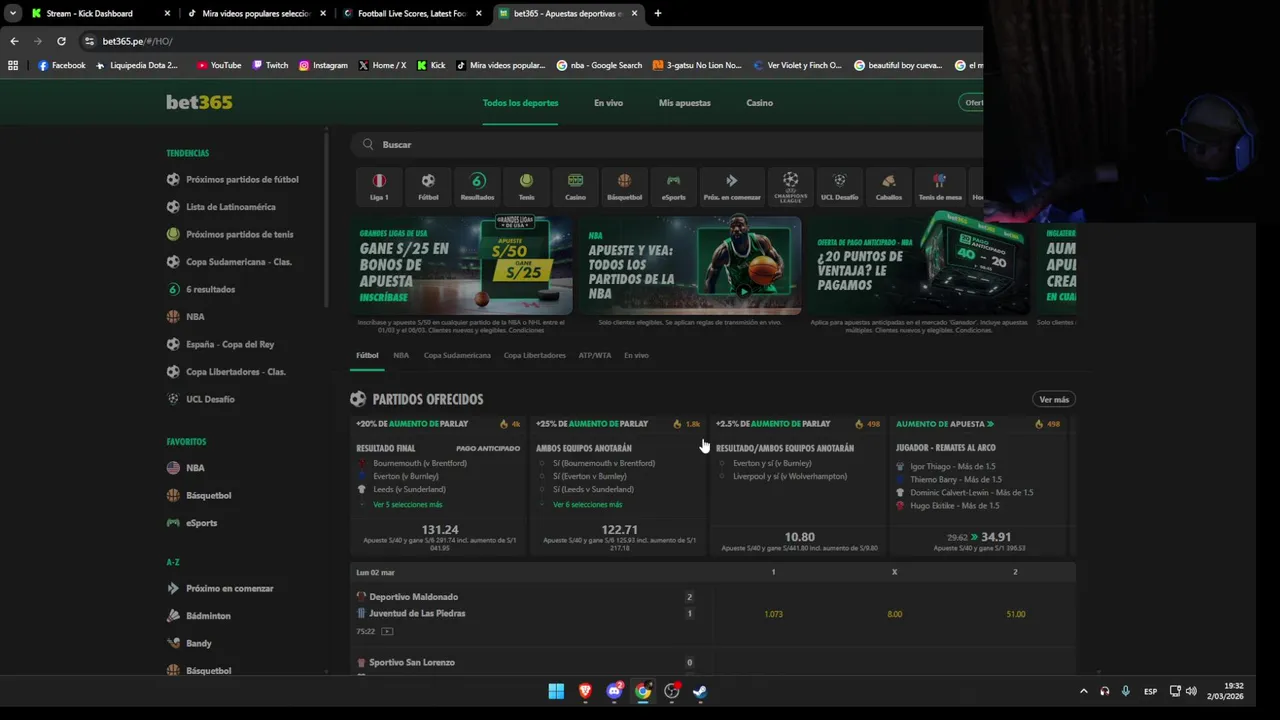Expand Ver 6 selecciones más
The width and height of the screenshot is (1280, 720).
point(587,504)
